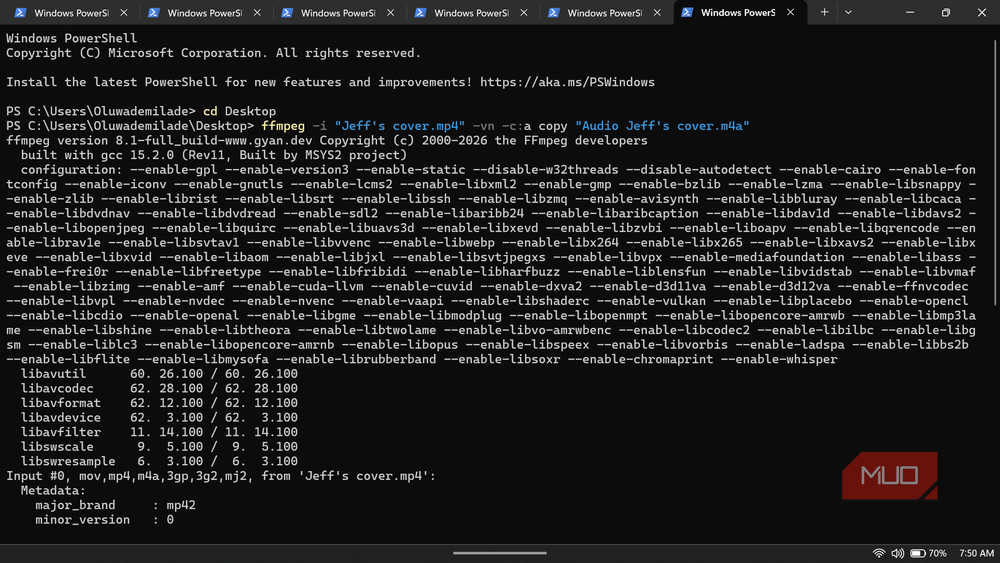Open the 7:50 AM clock
This screenshot has height=563, width=1000.
976,553
